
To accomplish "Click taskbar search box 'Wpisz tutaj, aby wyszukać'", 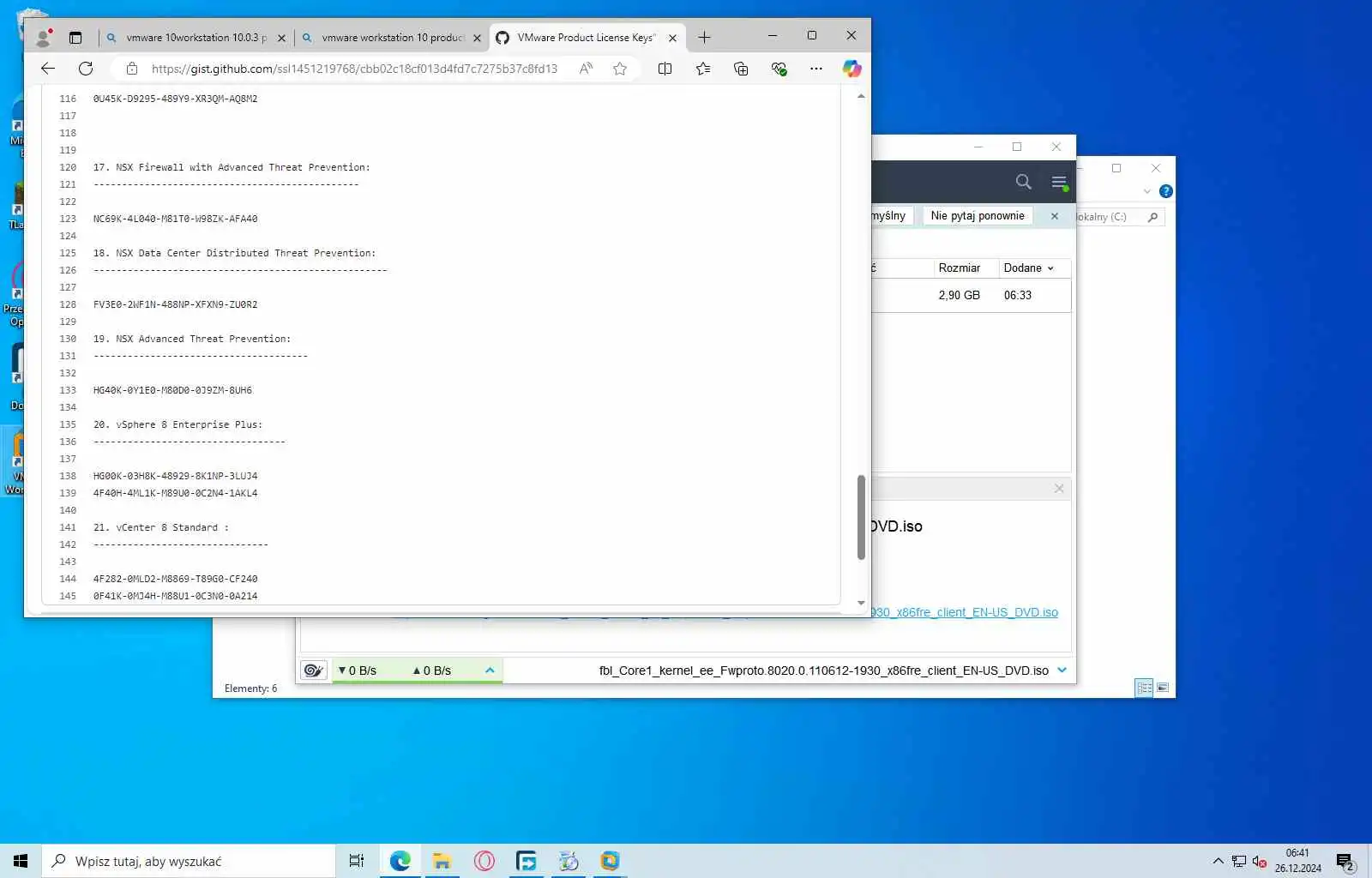I will tap(189, 861).
